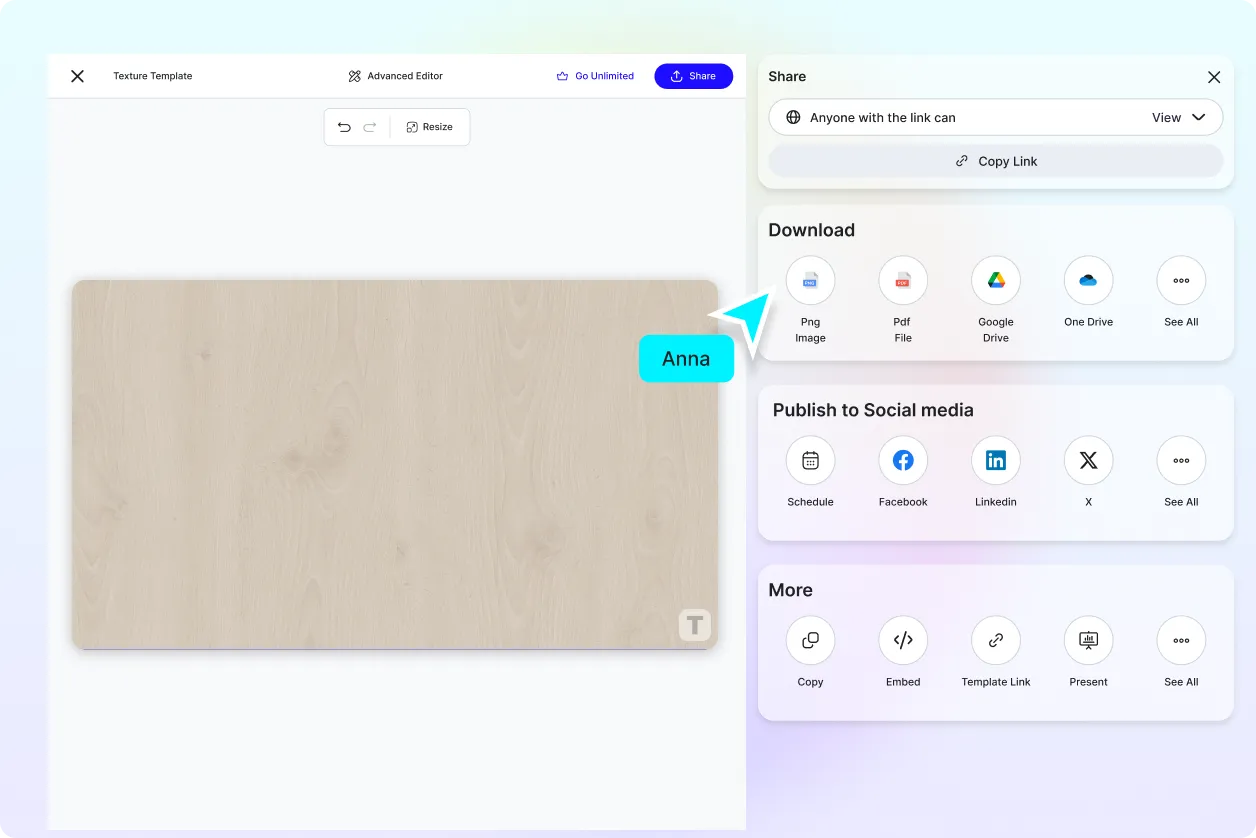
Task: Download as Pdf File
Action: pyautogui.click(x=903, y=280)
